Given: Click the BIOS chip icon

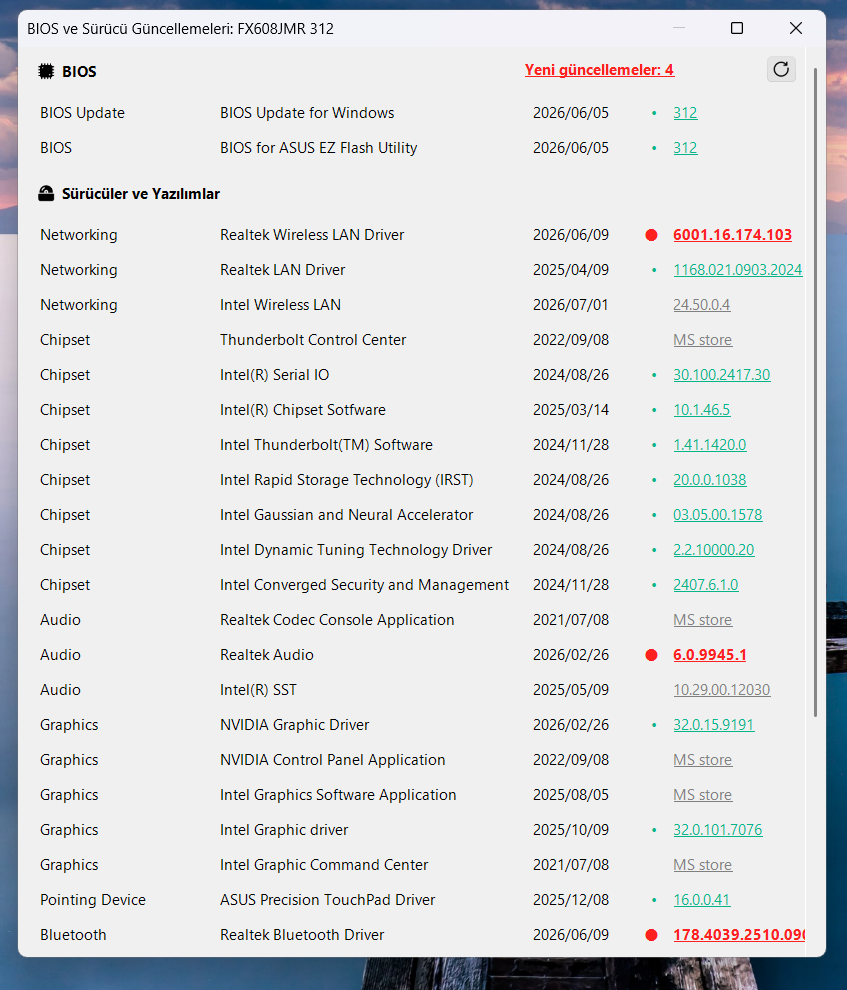Looking at the screenshot, I should pos(46,71).
